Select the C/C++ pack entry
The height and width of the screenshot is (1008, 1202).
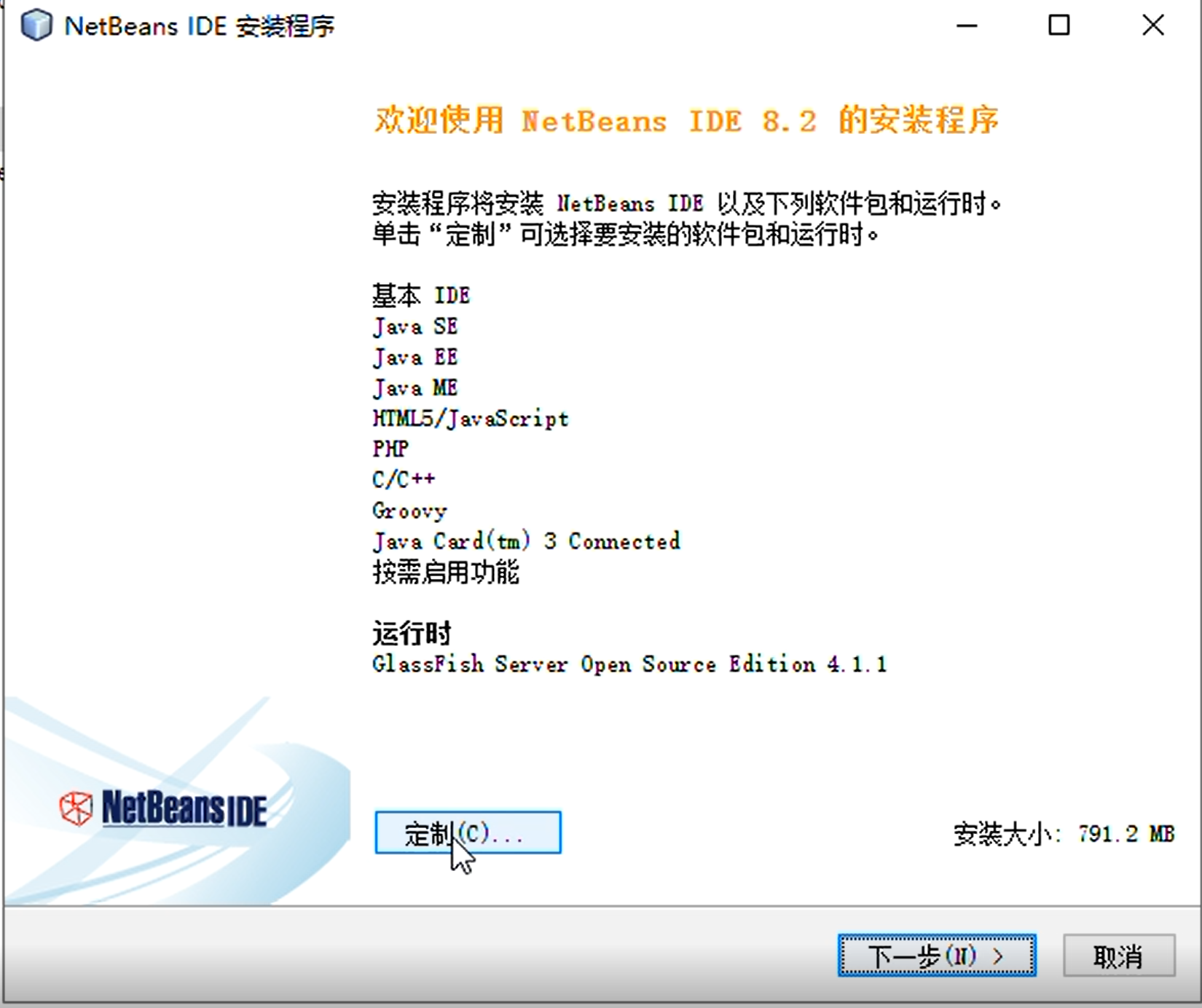[x=403, y=479]
